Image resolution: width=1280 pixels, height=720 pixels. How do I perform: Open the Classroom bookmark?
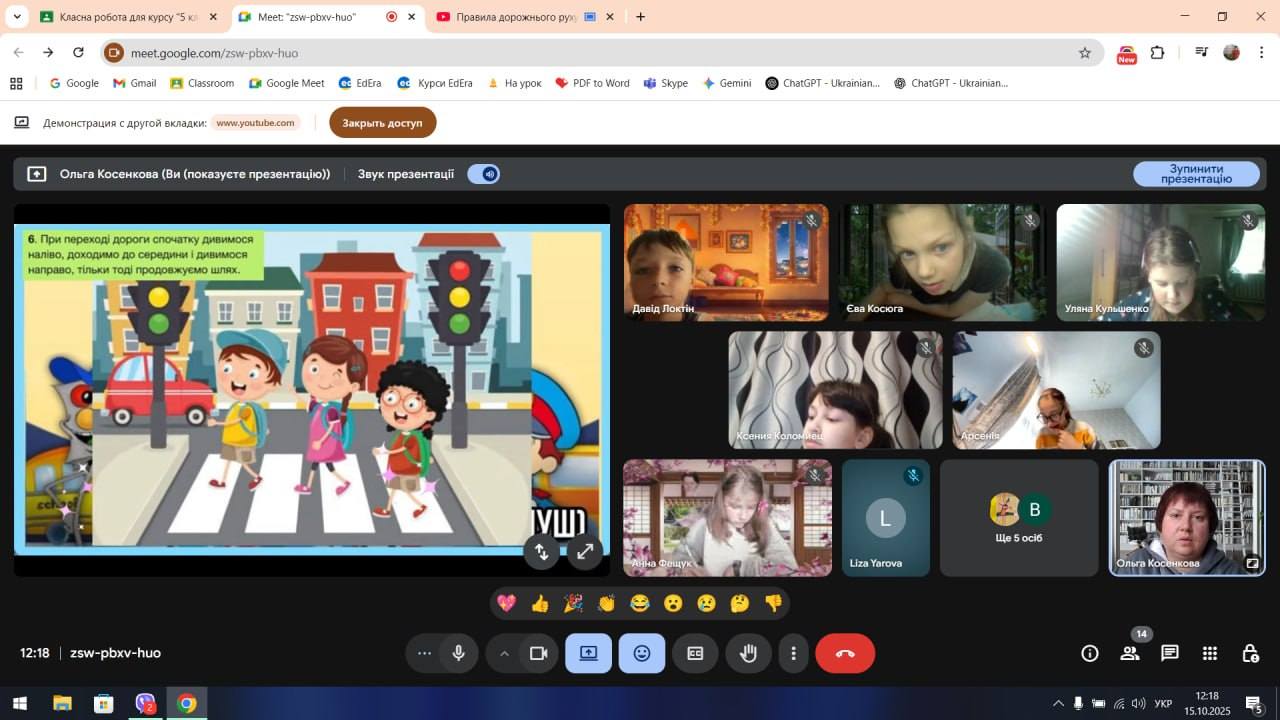[202, 83]
